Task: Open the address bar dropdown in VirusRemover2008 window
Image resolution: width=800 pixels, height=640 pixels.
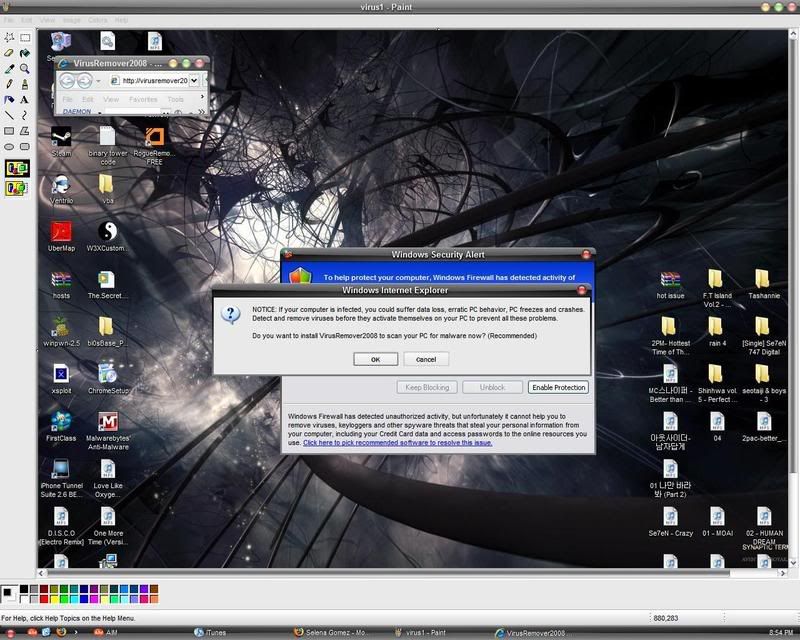Action: (194, 81)
